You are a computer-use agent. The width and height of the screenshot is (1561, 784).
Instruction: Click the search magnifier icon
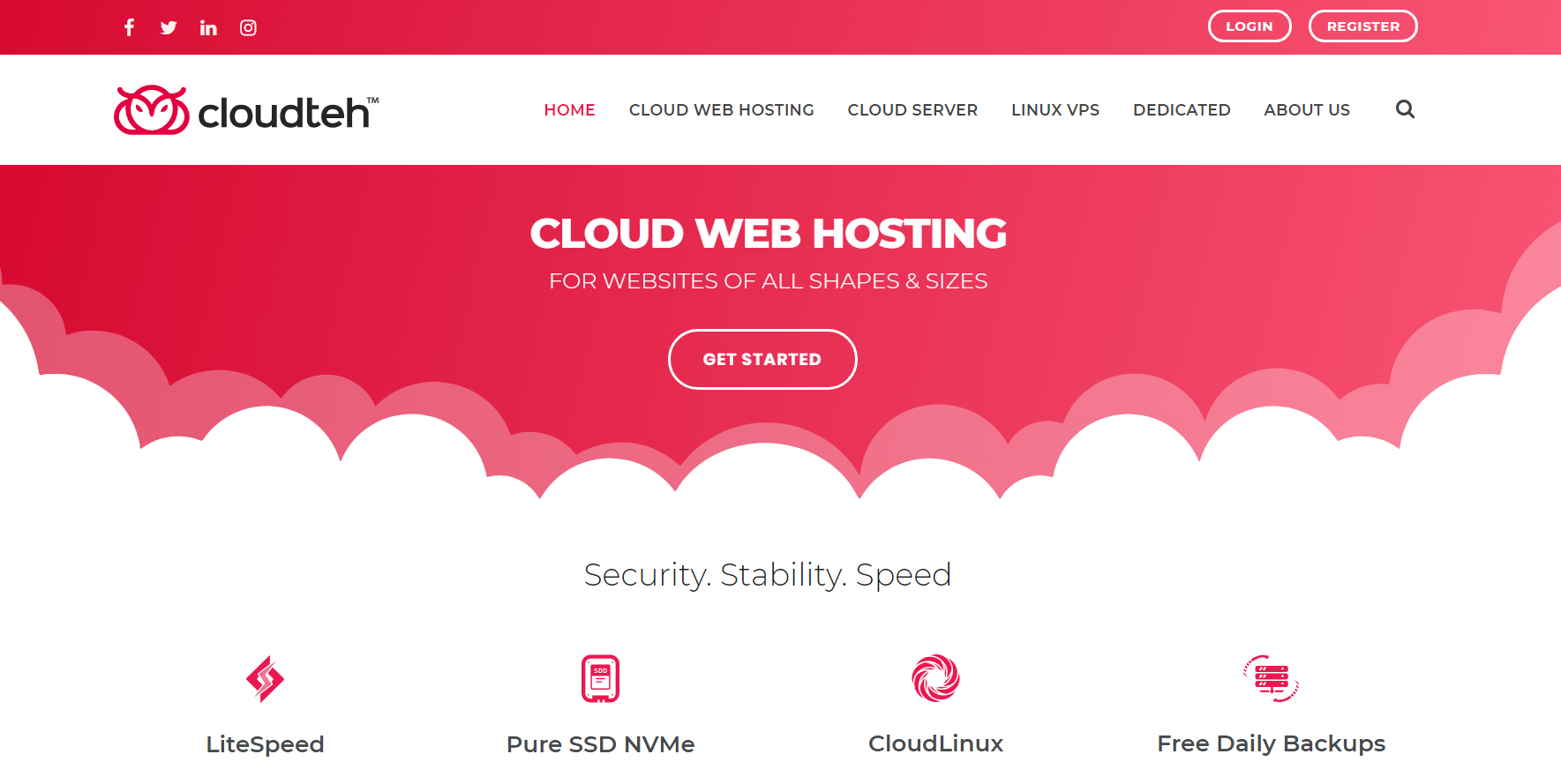(x=1405, y=109)
